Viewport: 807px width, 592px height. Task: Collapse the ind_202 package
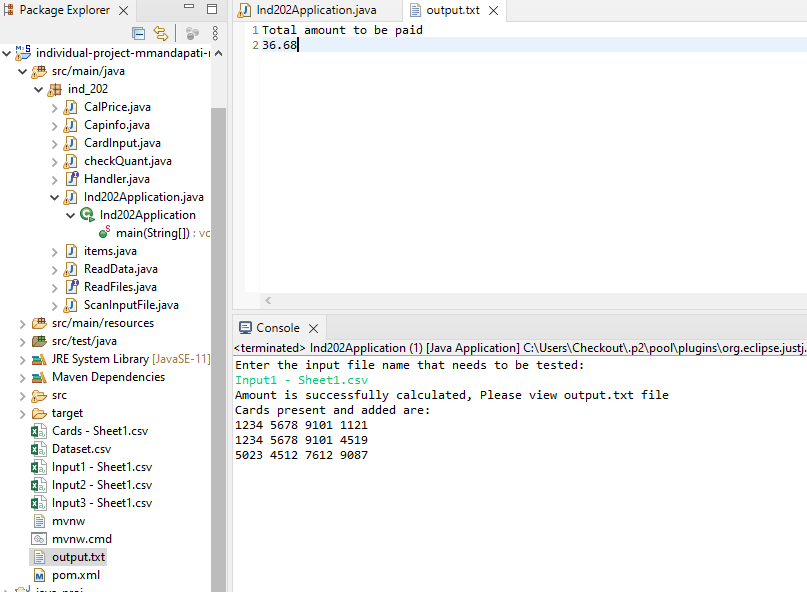pyautogui.click(x=39, y=89)
